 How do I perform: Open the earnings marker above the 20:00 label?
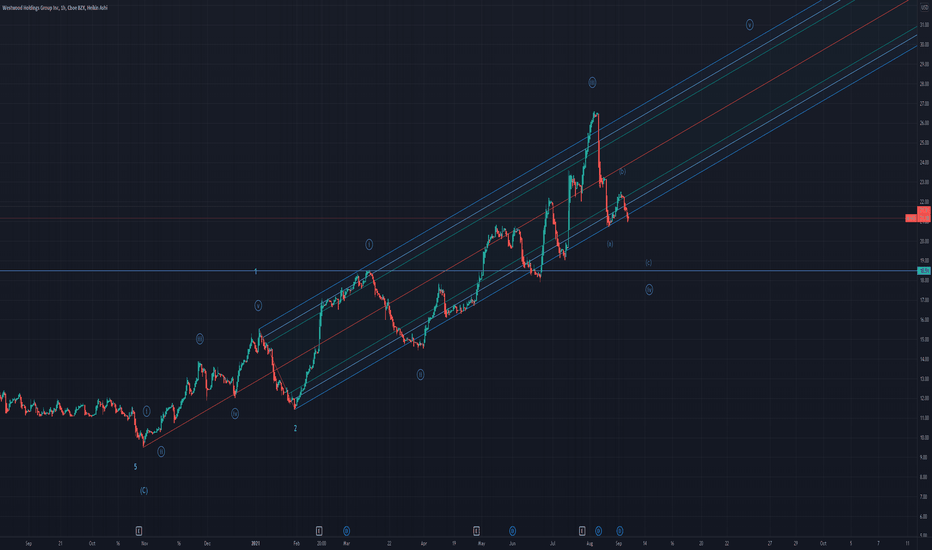coord(319,531)
